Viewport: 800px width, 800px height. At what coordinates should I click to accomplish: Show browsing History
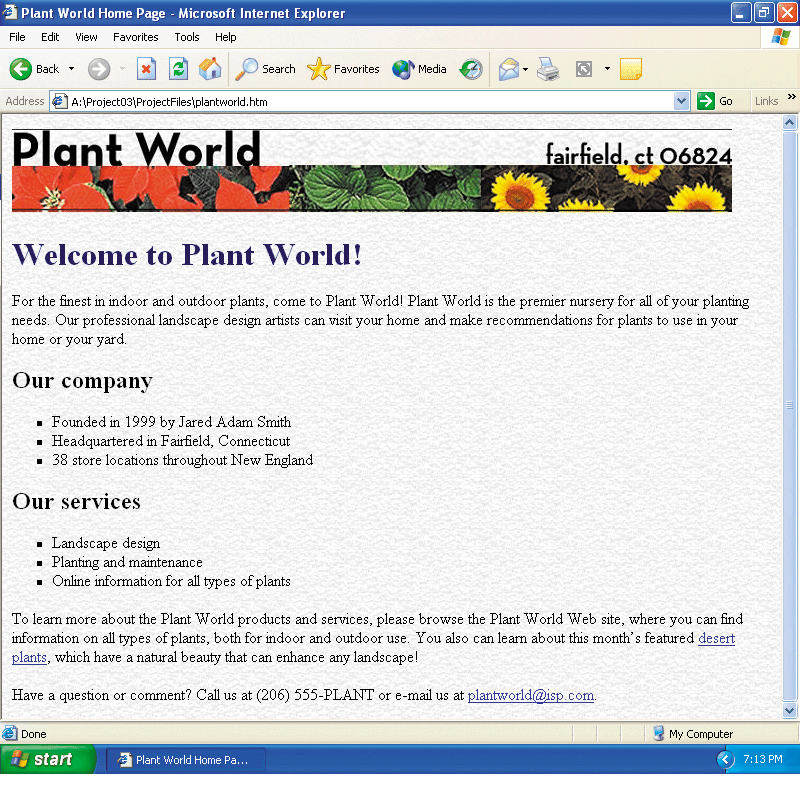(x=471, y=69)
